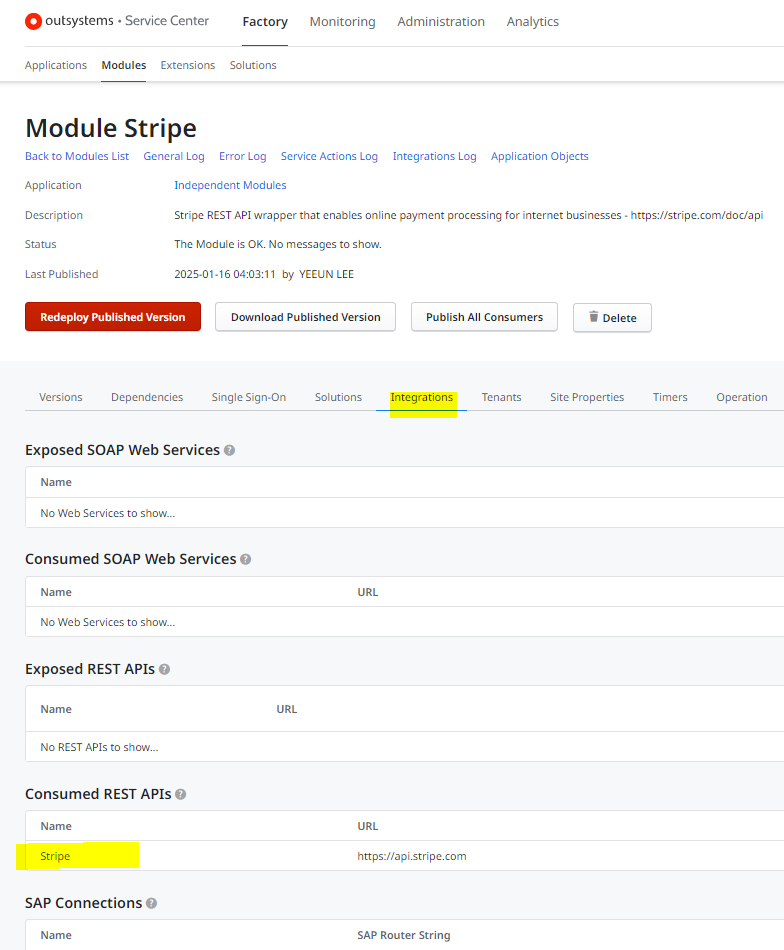
Task: Open help icon for Consumed SOAP Web Services
Action: coord(245,559)
